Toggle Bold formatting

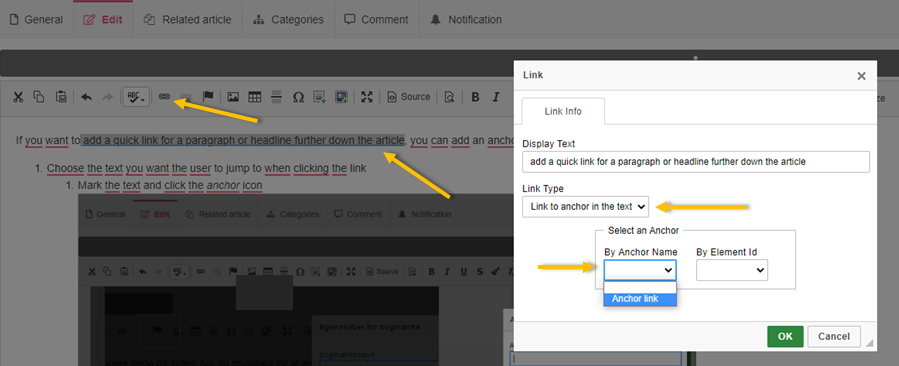tap(475, 97)
